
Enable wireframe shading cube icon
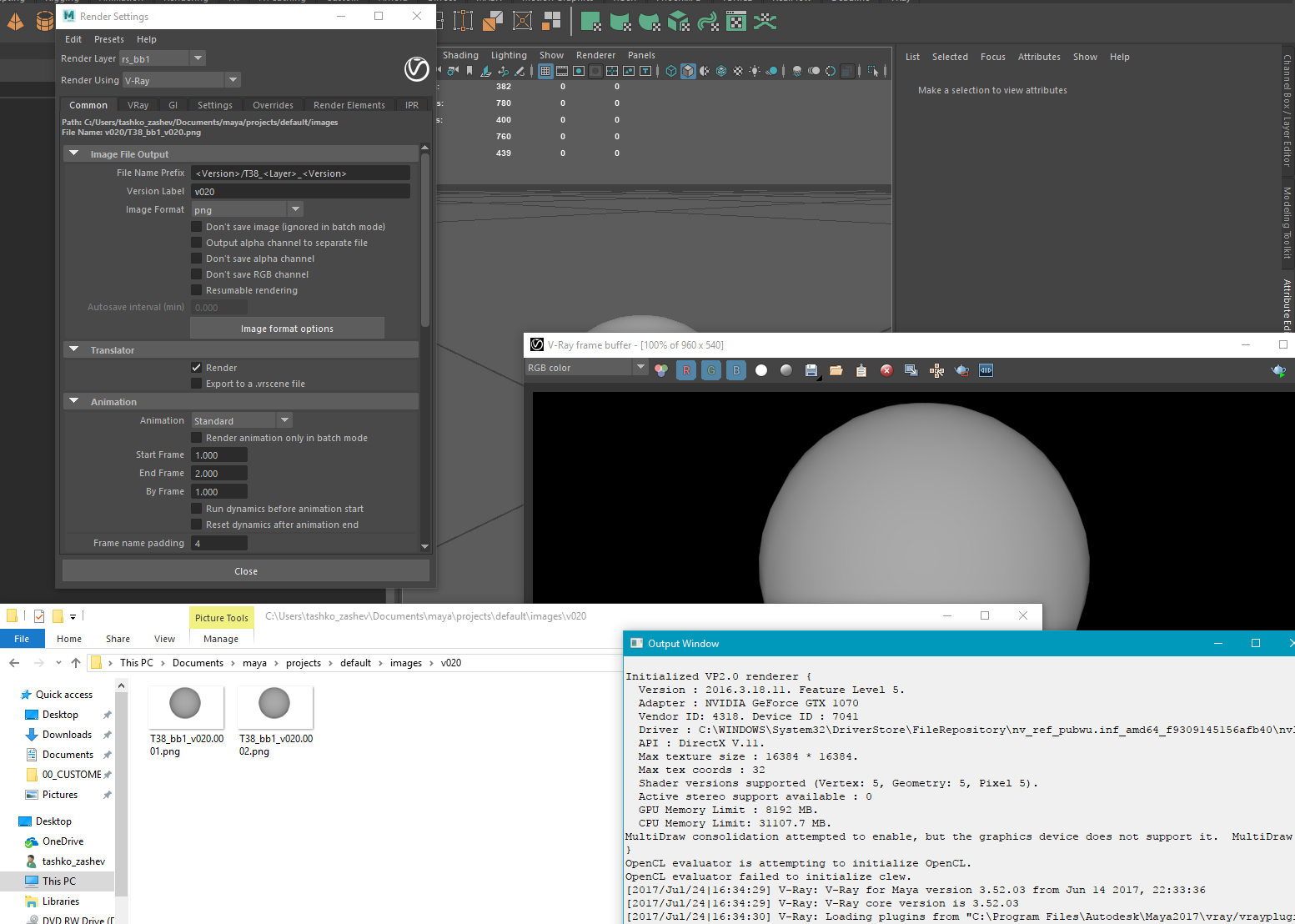pyautogui.click(x=671, y=71)
